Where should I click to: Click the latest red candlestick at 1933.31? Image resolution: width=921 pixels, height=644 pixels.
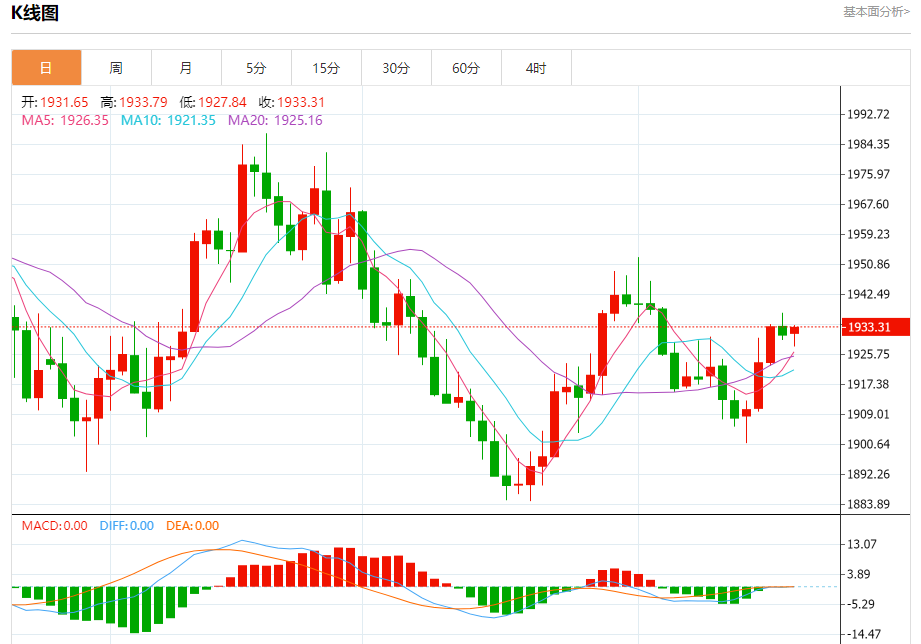795,330
